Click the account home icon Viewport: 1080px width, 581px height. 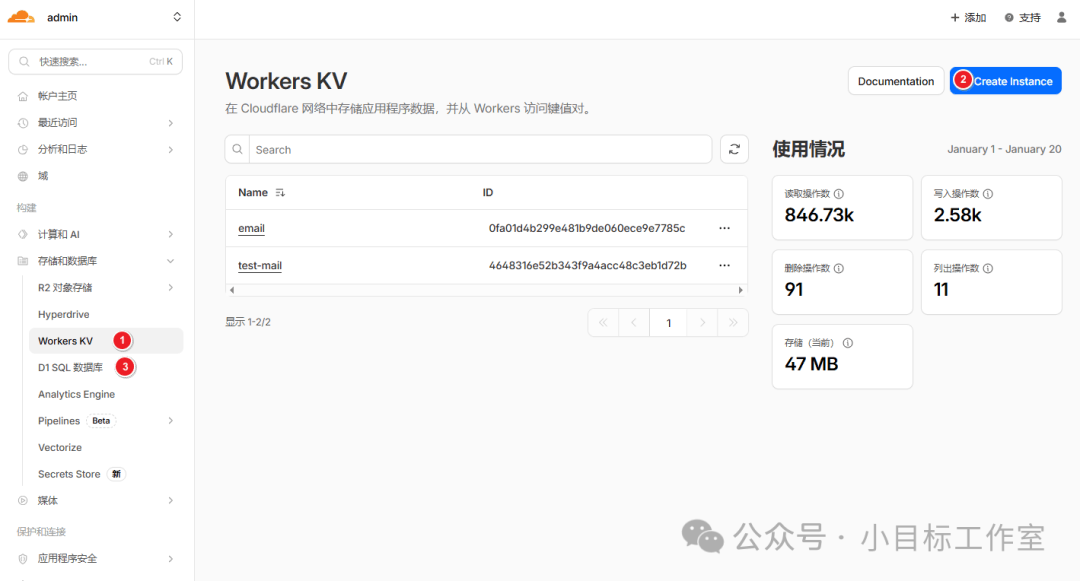[23, 96]
